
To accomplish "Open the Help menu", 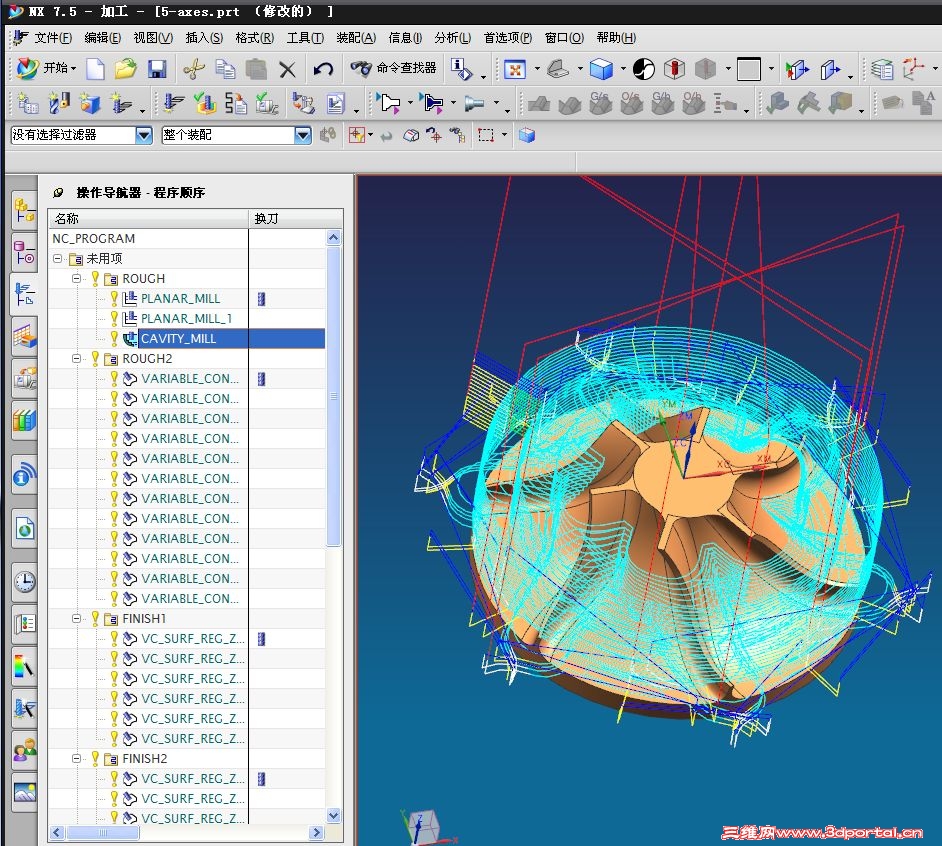I will pyautogui.click(x=616, y=38).
